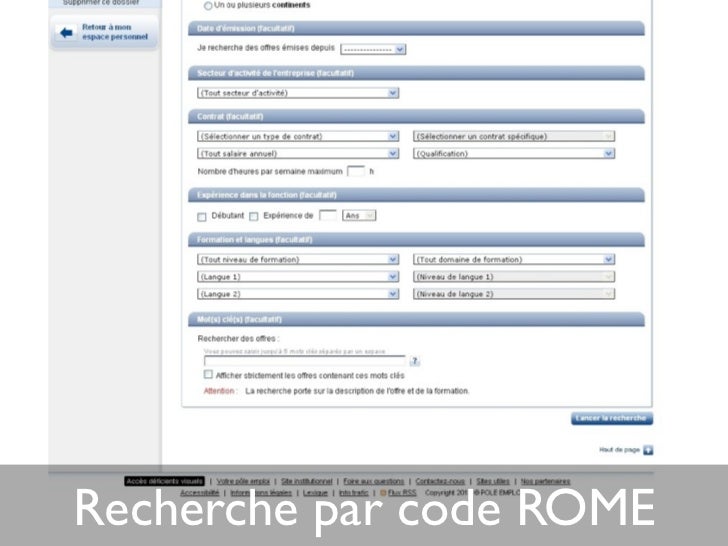728x546 pixels.
Task: Open the Ans experience unit dropdown
Action: coord(359,215)
